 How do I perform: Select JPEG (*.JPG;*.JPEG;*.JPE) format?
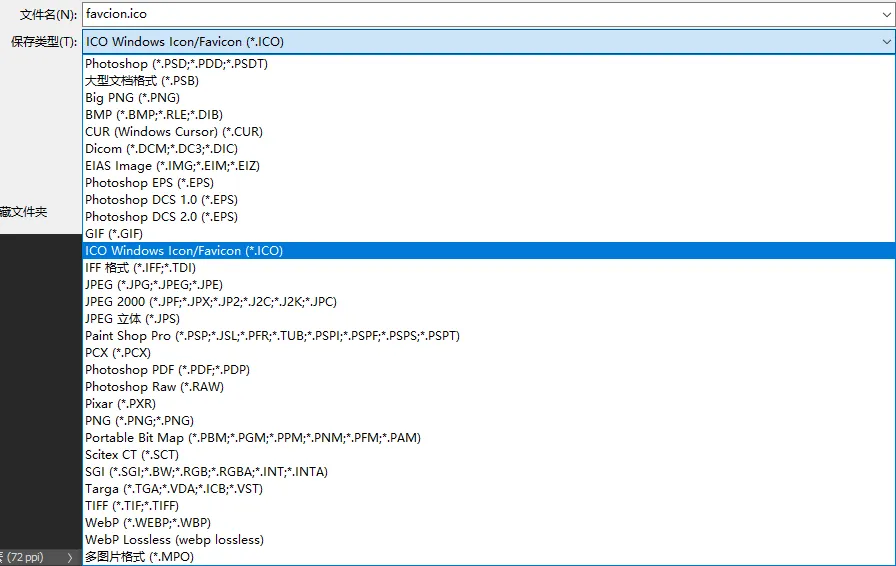coord(489,285)
